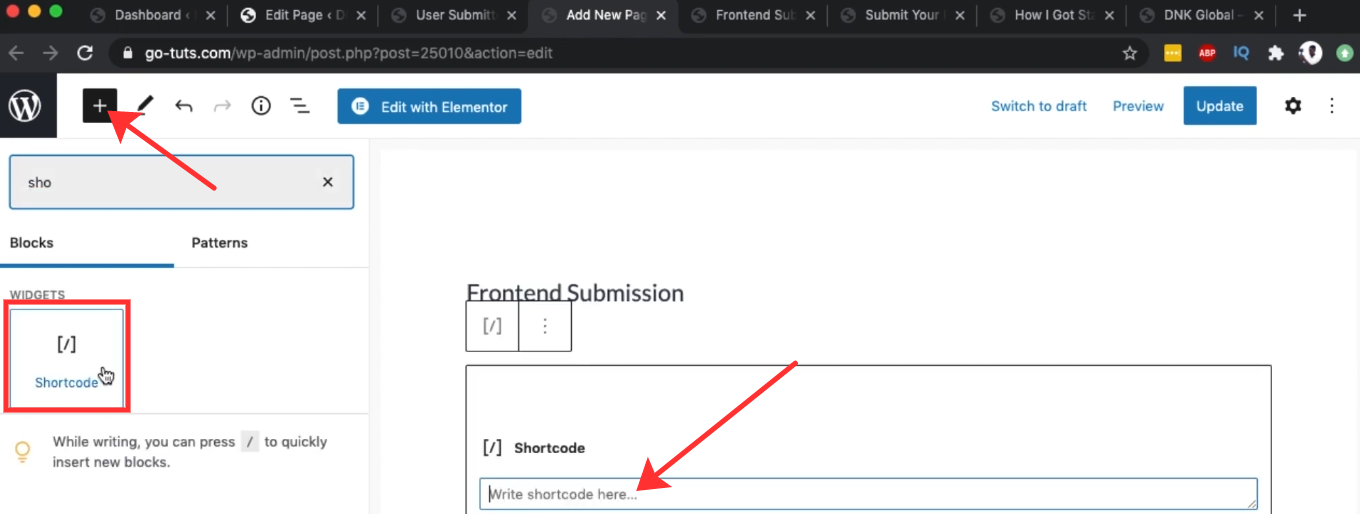Screen dimensions: 1360x514
Task: Open the document details info icon
Action: coord(261,106)
